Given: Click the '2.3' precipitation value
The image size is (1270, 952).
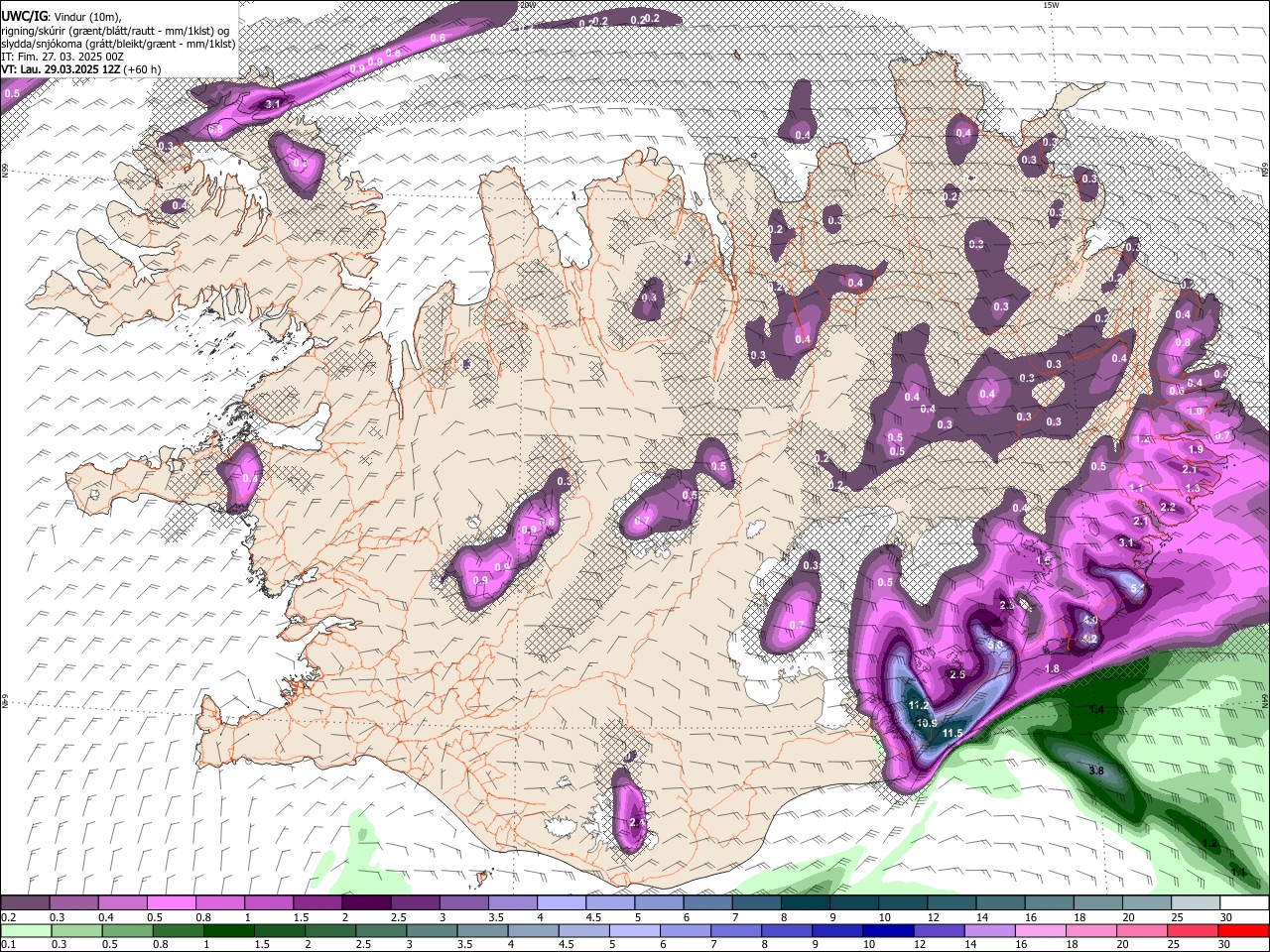Looking at the screenshot, I should click(x=1006, y=605).
